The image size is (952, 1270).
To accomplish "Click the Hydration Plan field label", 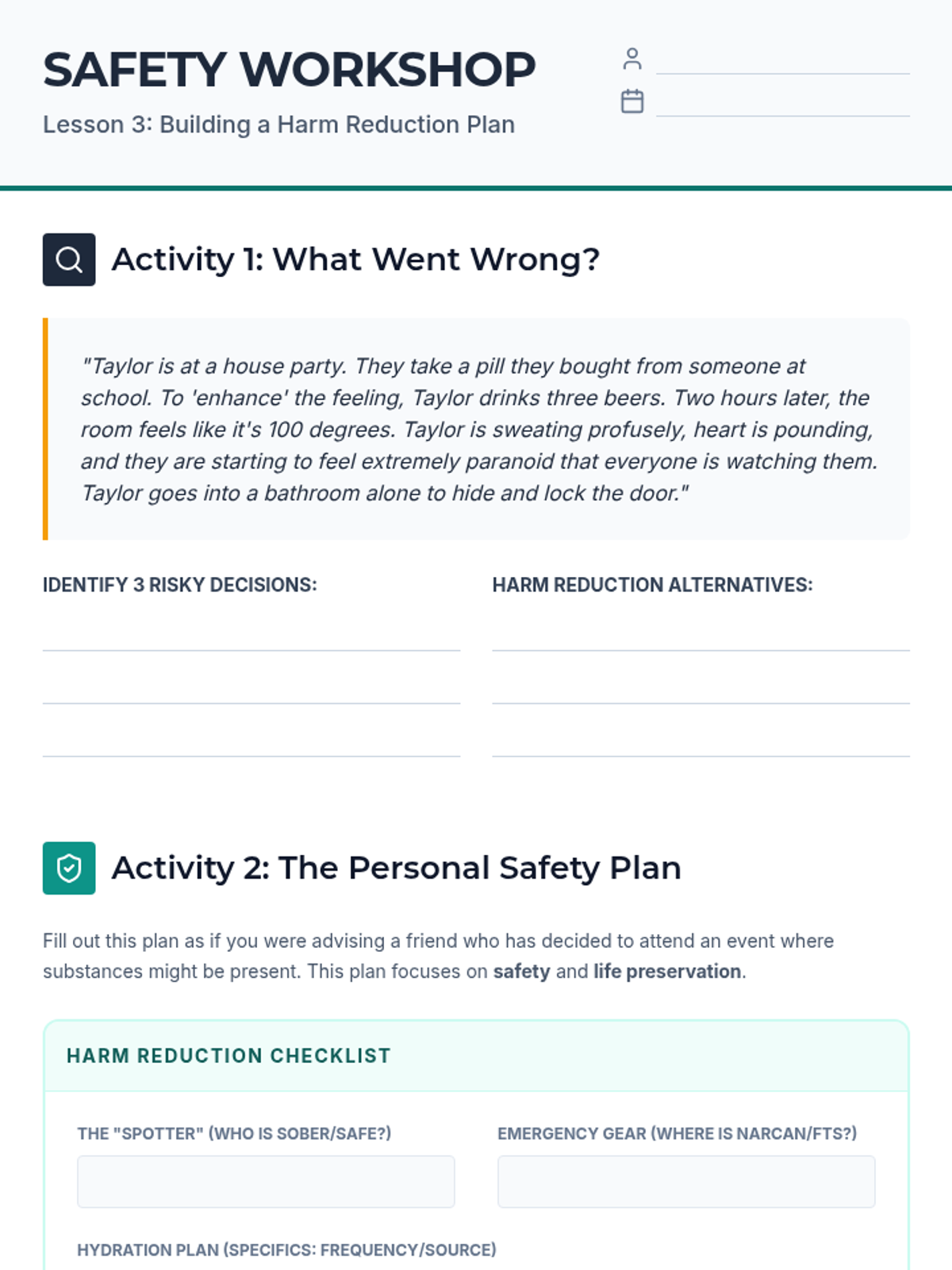I will pos(286,1250).
